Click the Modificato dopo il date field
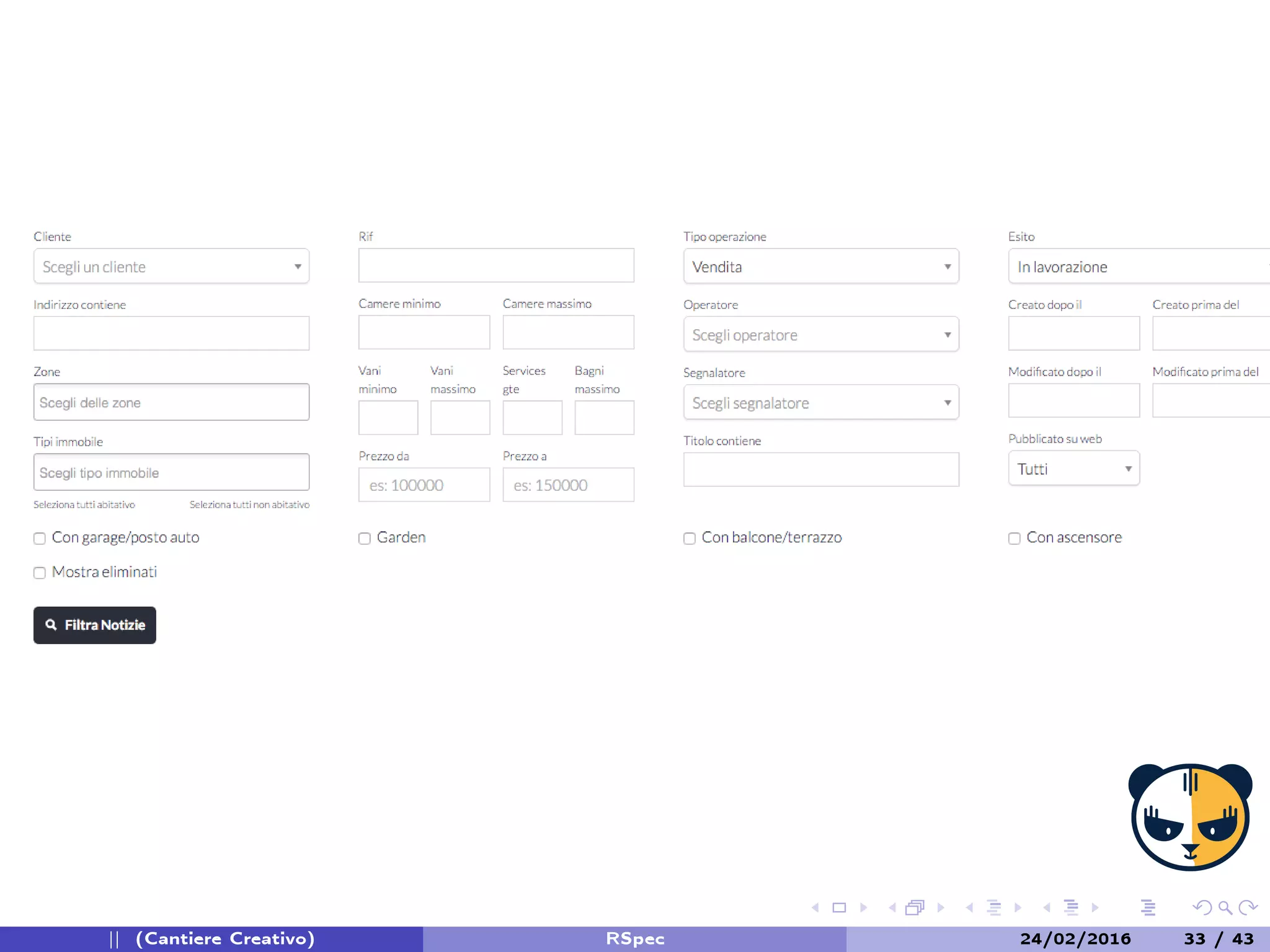This screenshot has height=952, width=1270. pos(1074,400)
